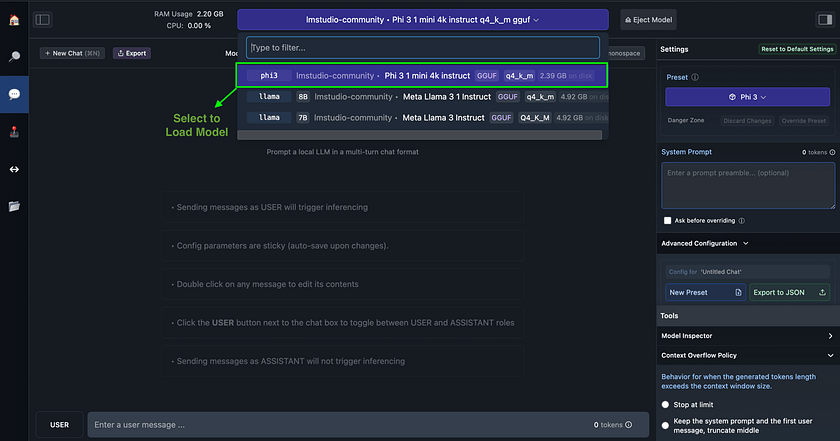This screenshot has height=441, width=840.
Task: Click the RAM Usage 2.20 GB readout
Action: [x=189, y=14]
